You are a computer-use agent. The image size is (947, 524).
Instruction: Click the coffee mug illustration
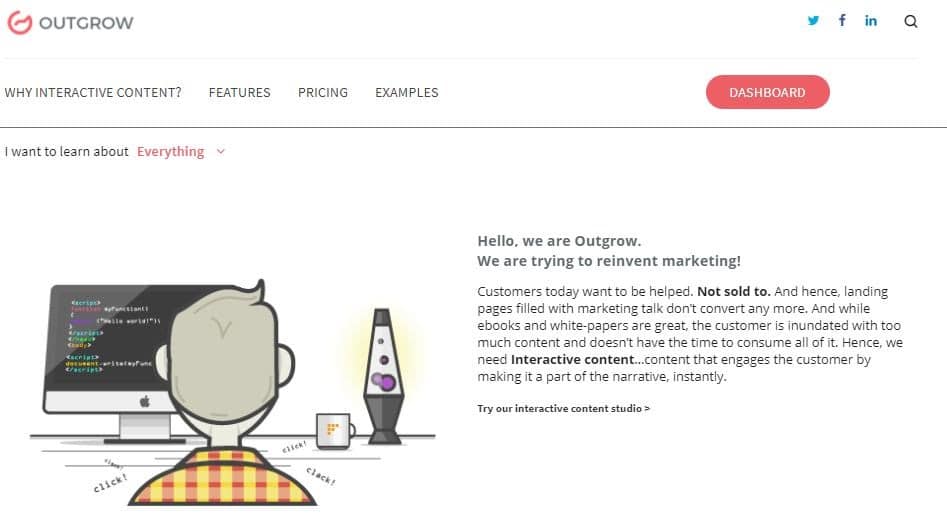333,431
